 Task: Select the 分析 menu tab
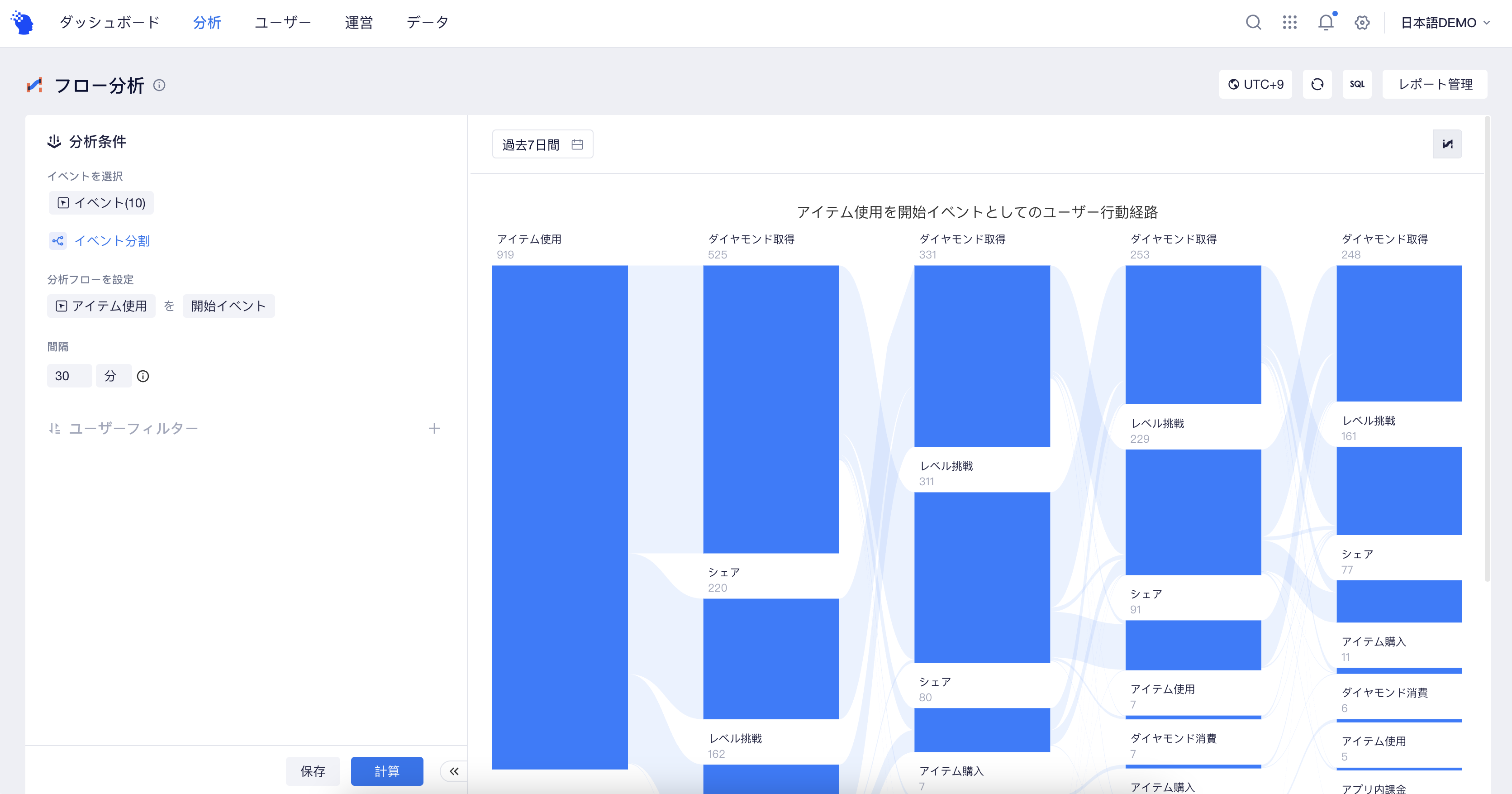pyautogui.click(x=207, y=22)
